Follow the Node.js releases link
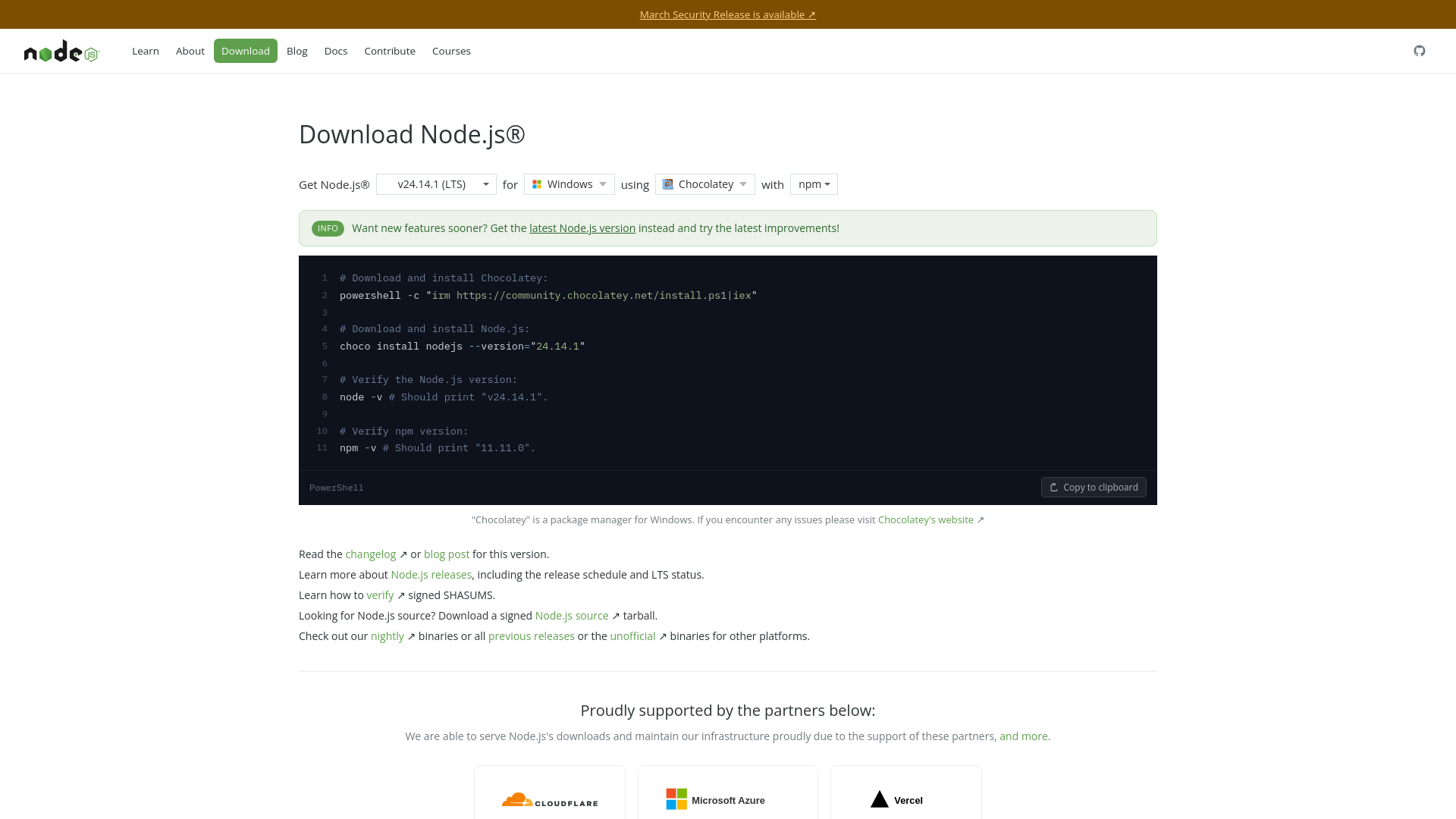Image resolution: width=1456 pixels, height=819 pixels. (x=431, y=575)
